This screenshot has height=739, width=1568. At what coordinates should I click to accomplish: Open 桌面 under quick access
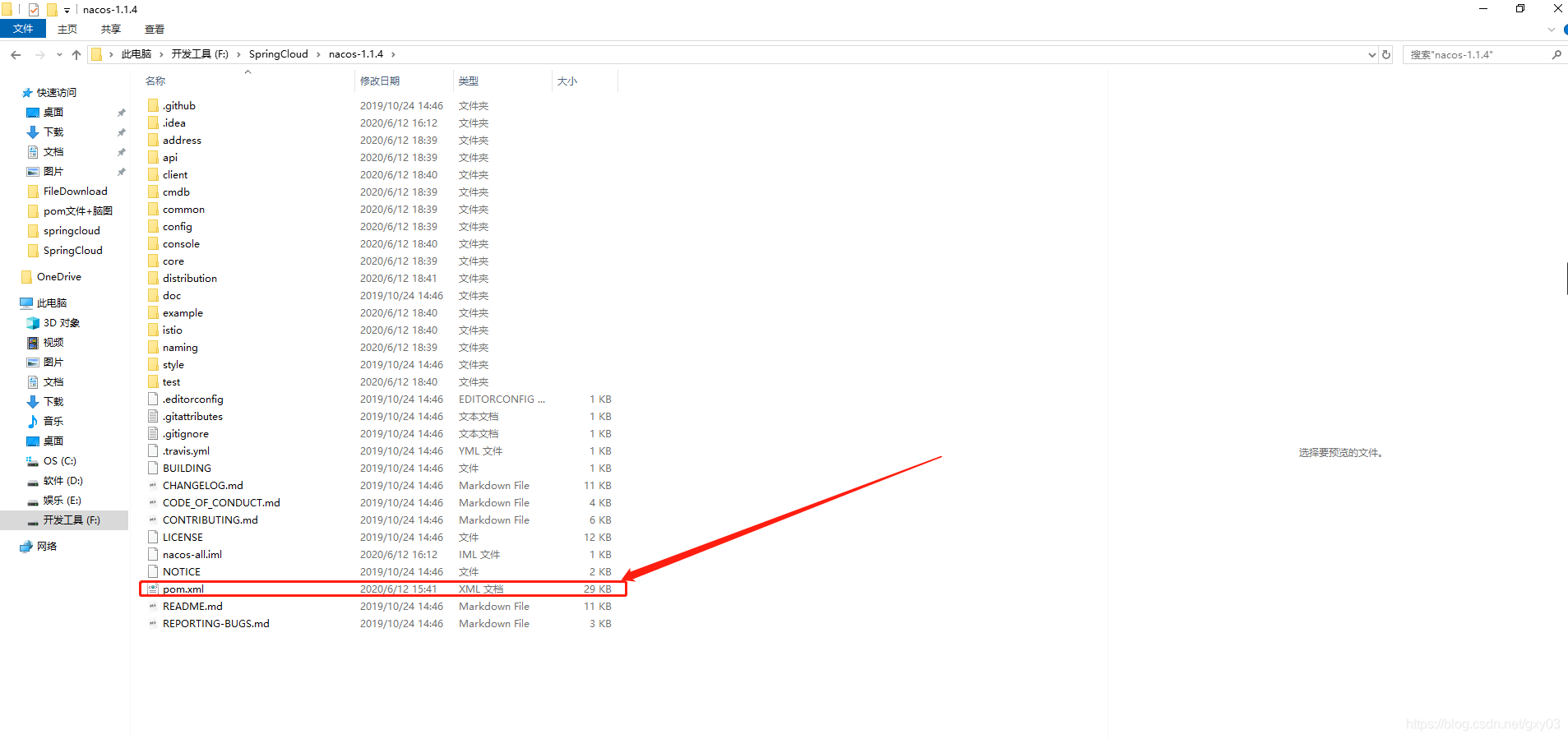pos(53,113)
